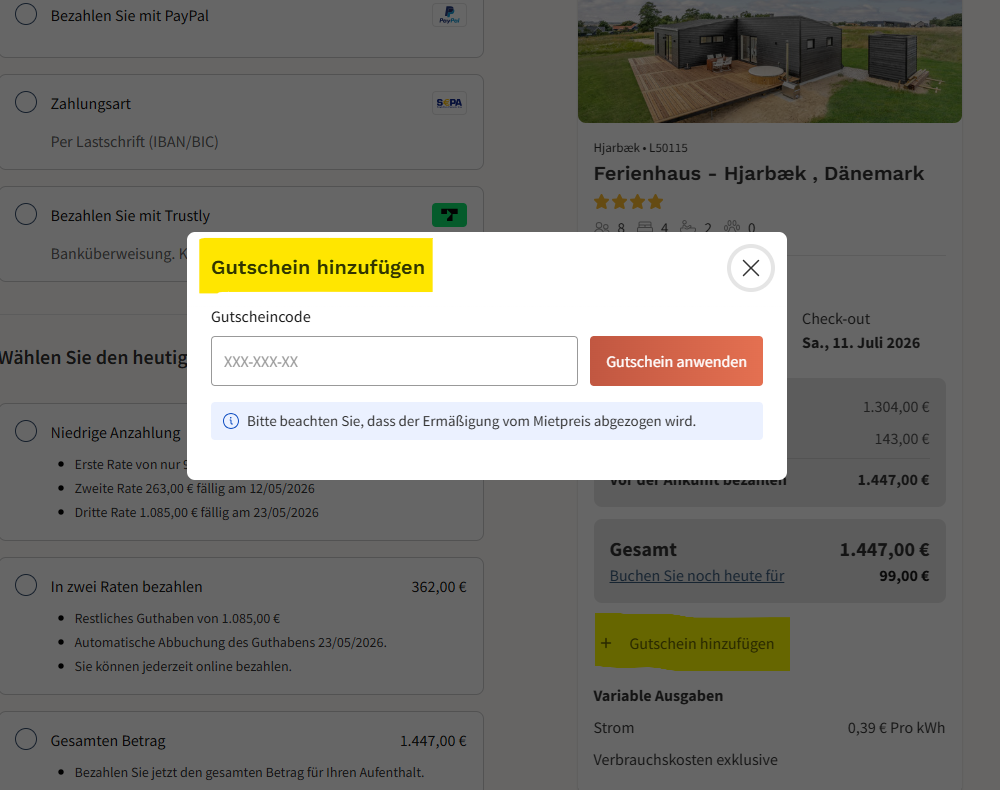Choose Gesamten Betrag payment option
The width and height of the screenshot is (1000, 790).
(25, 740)
